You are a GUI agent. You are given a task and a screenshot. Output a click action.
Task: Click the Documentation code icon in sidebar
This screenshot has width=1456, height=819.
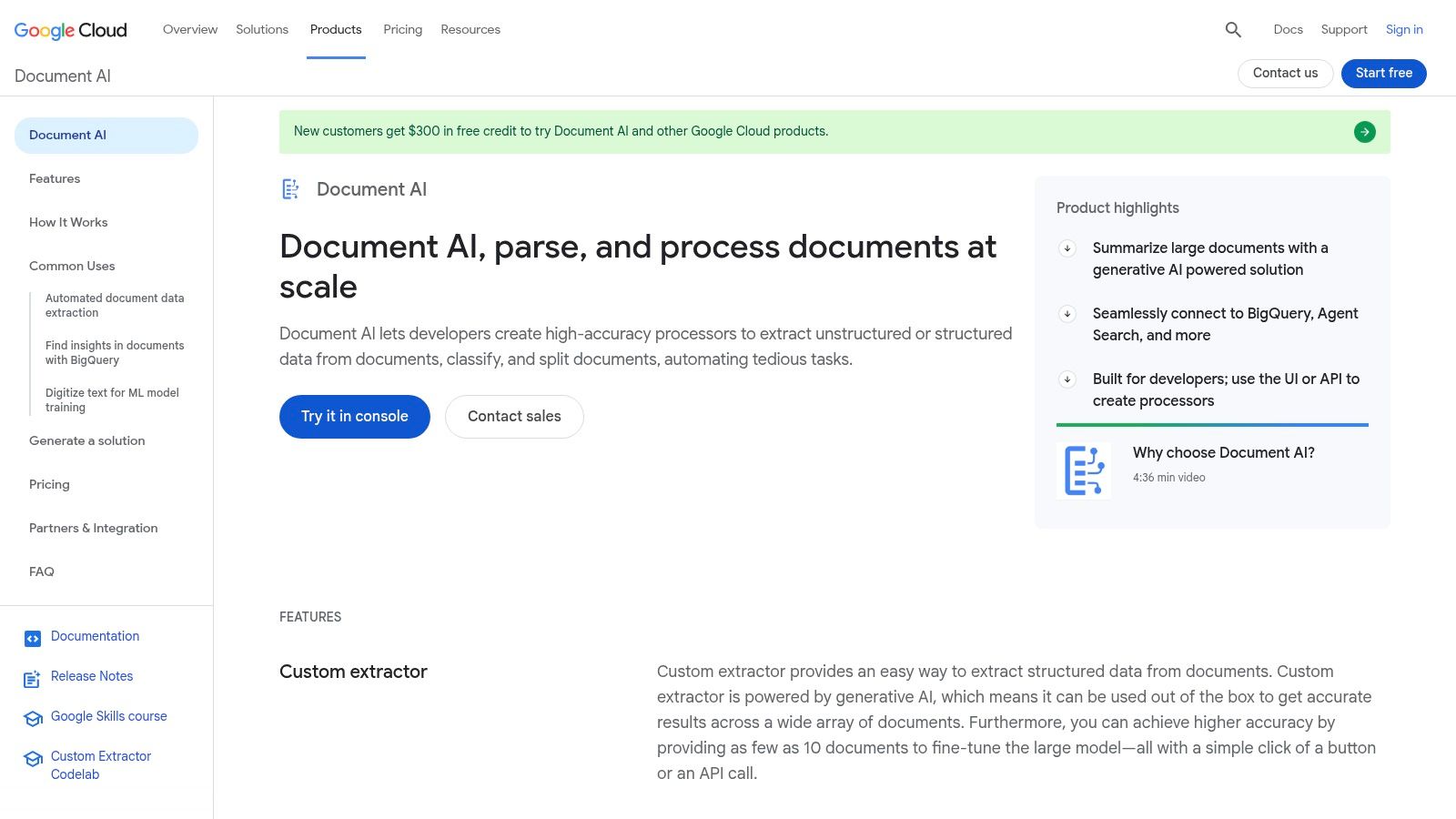(x=33, y=639)
